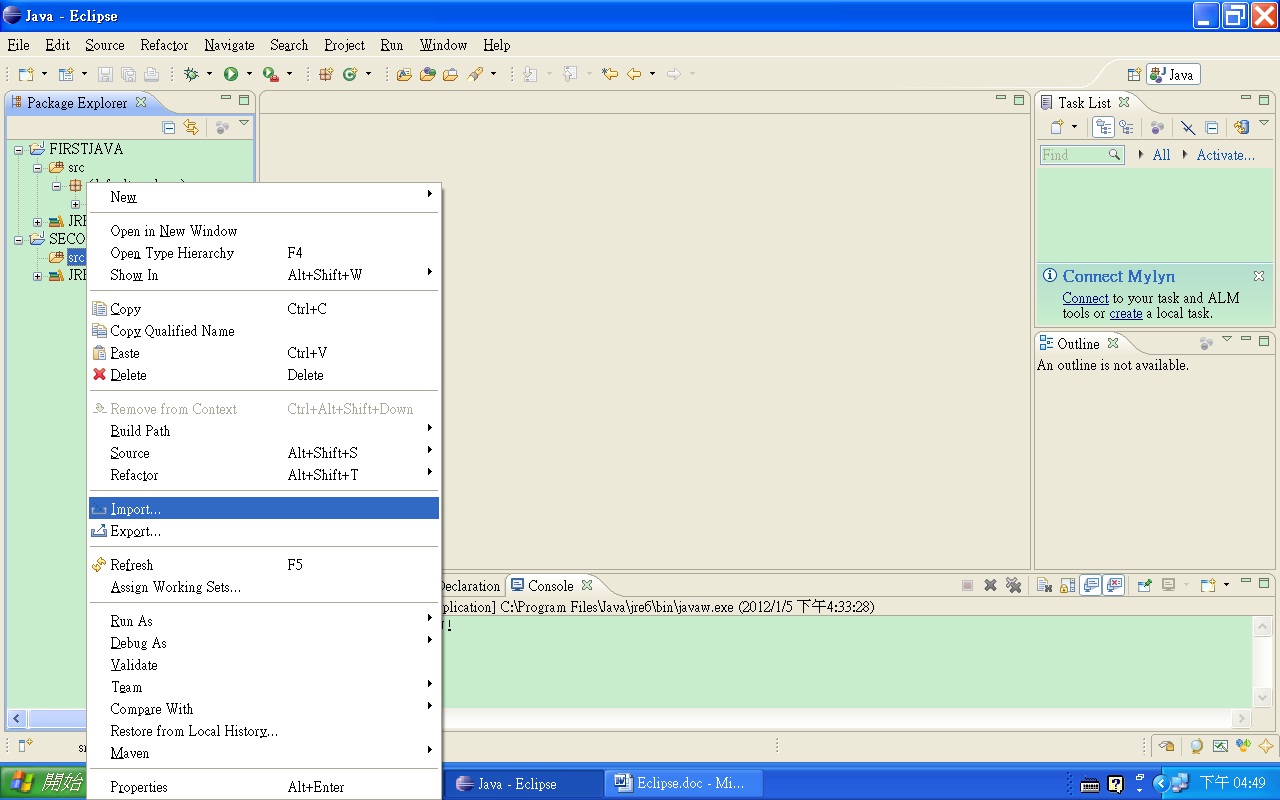Click the Windows Start button

pos(44,783)
